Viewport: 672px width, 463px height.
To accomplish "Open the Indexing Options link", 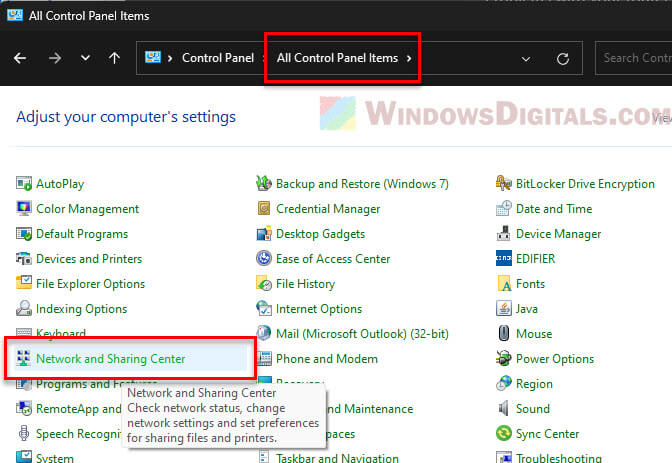I will [x=81, y=309].
